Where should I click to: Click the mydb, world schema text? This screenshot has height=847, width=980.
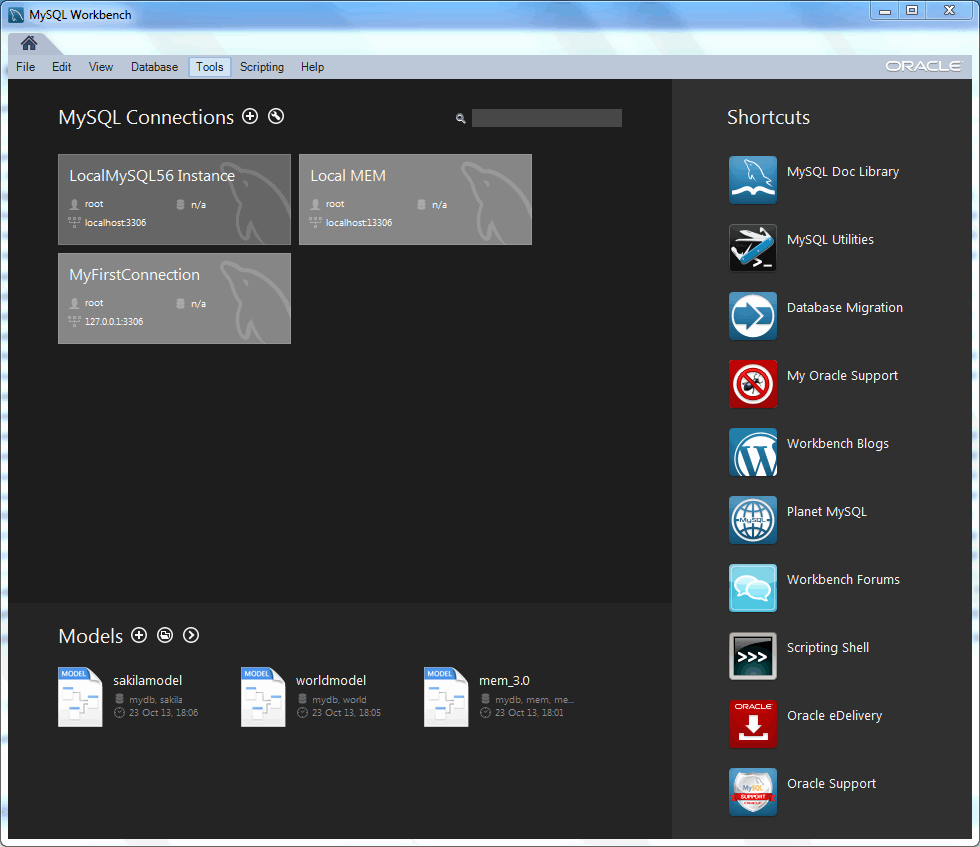[339, 699]
